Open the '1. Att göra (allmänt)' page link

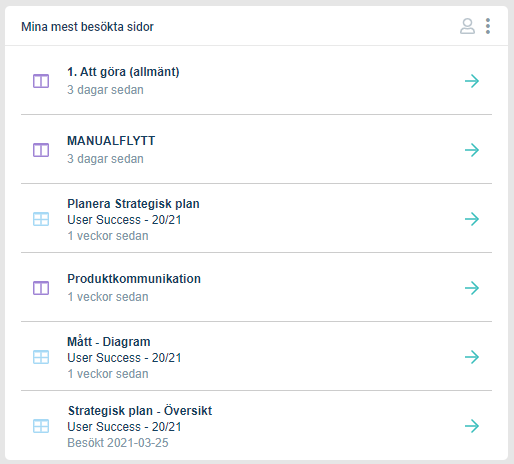(x=123, y=72)
